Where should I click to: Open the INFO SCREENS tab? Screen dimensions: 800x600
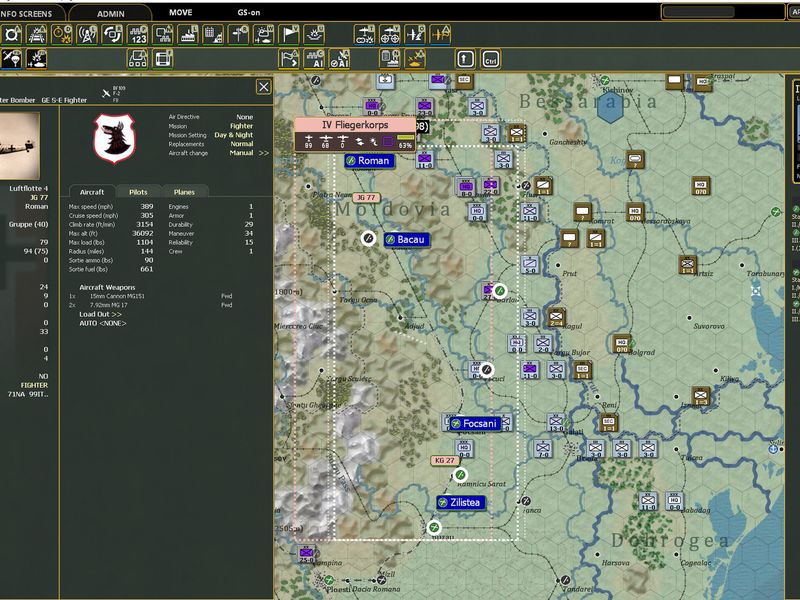click(27, 13)
